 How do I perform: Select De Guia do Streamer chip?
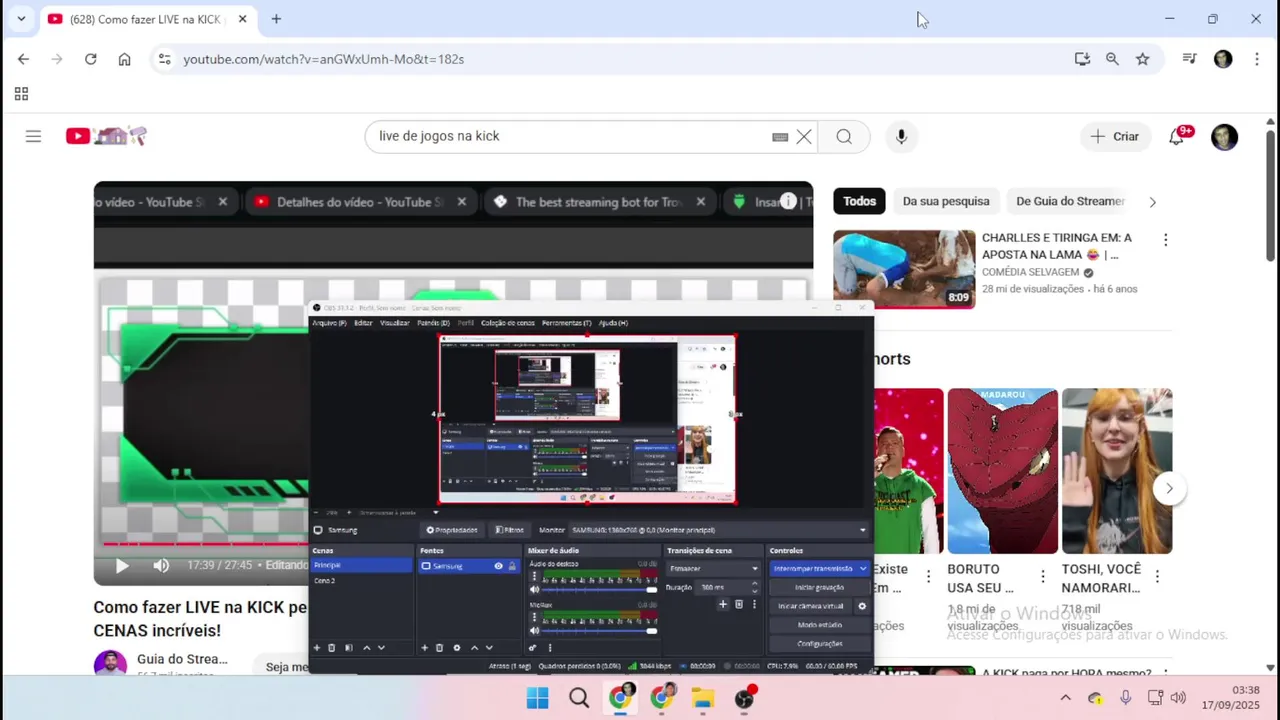pyautogui.click(x=1070, y=201)
